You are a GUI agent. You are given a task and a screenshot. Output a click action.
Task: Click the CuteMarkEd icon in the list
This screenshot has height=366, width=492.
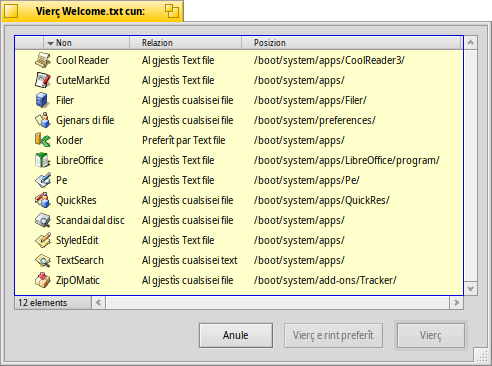point(43,80)
